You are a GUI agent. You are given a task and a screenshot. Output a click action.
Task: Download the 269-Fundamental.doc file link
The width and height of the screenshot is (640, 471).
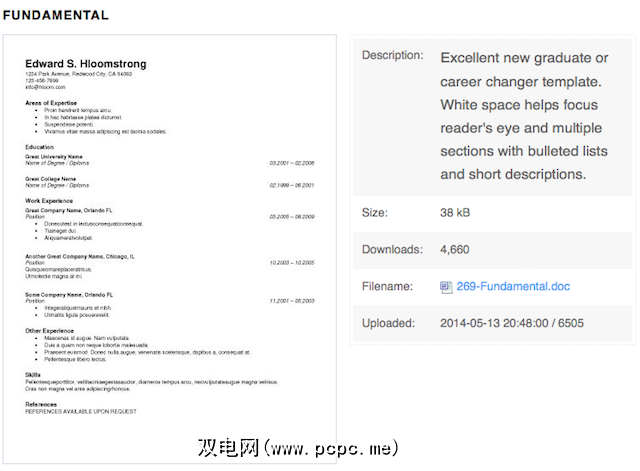point(513,287)
